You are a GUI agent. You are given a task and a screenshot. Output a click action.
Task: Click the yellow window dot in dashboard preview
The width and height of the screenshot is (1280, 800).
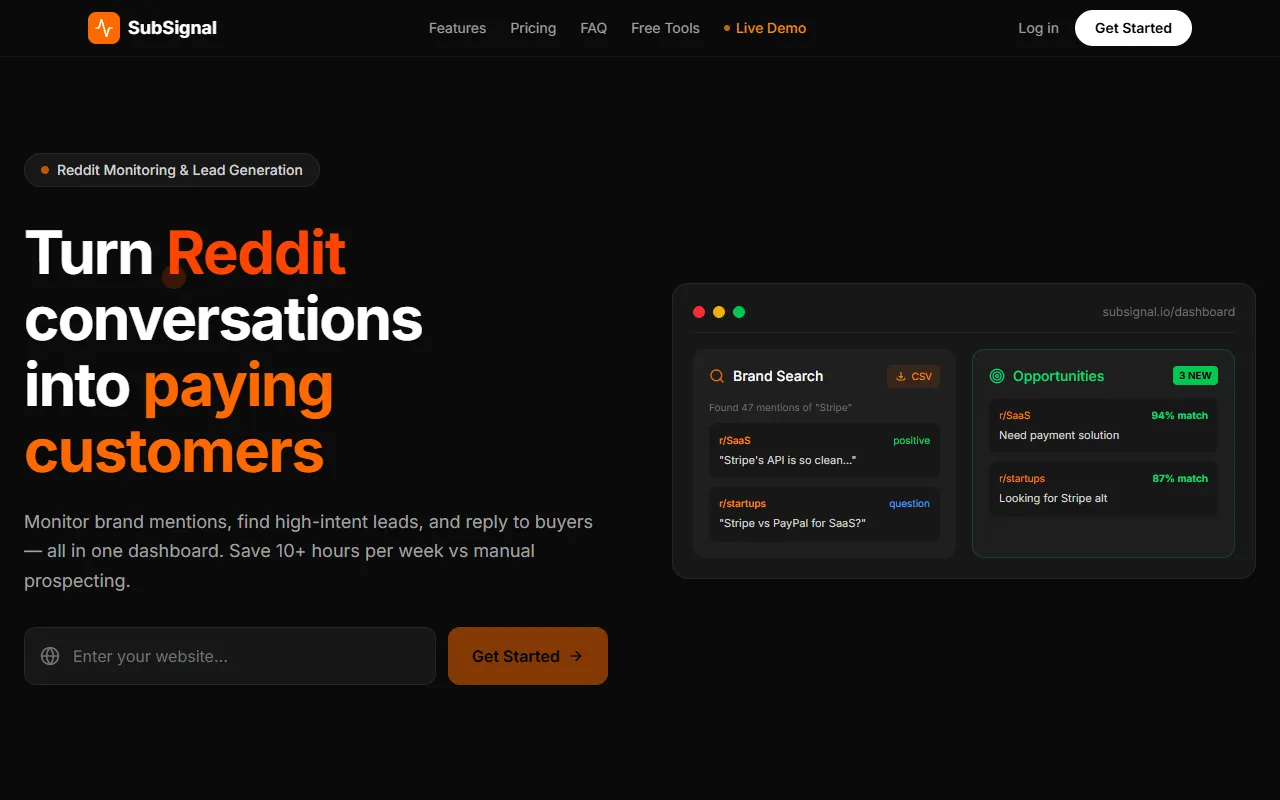pos(719,312)
